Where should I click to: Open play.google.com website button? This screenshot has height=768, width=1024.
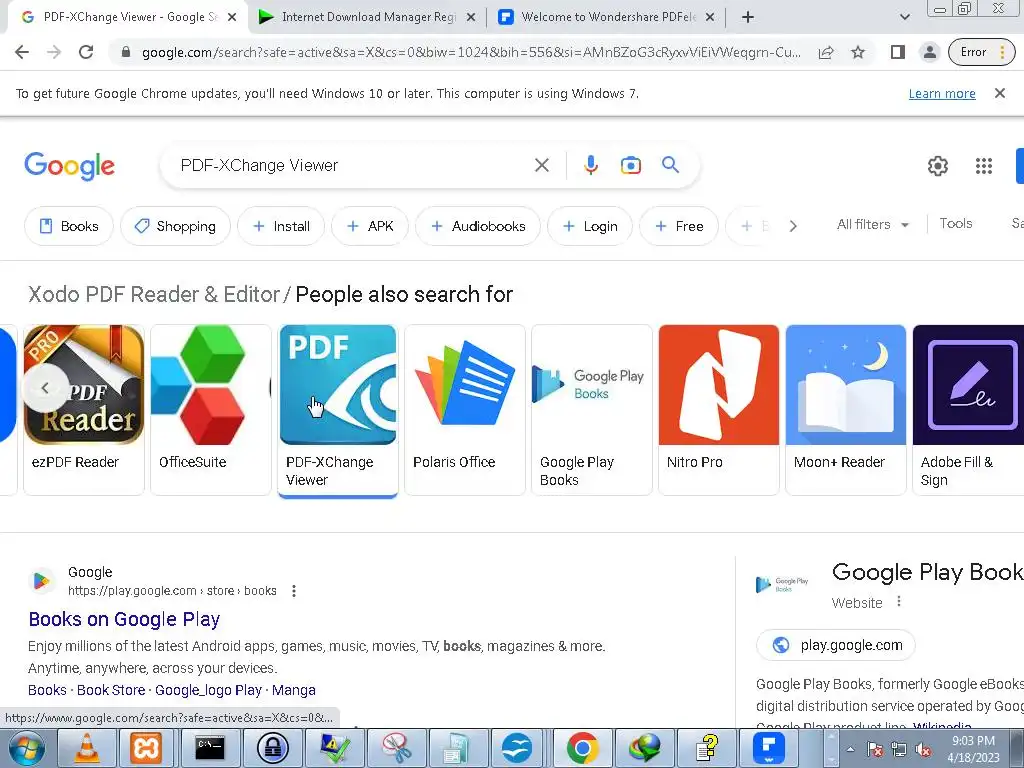click(836, 645)
